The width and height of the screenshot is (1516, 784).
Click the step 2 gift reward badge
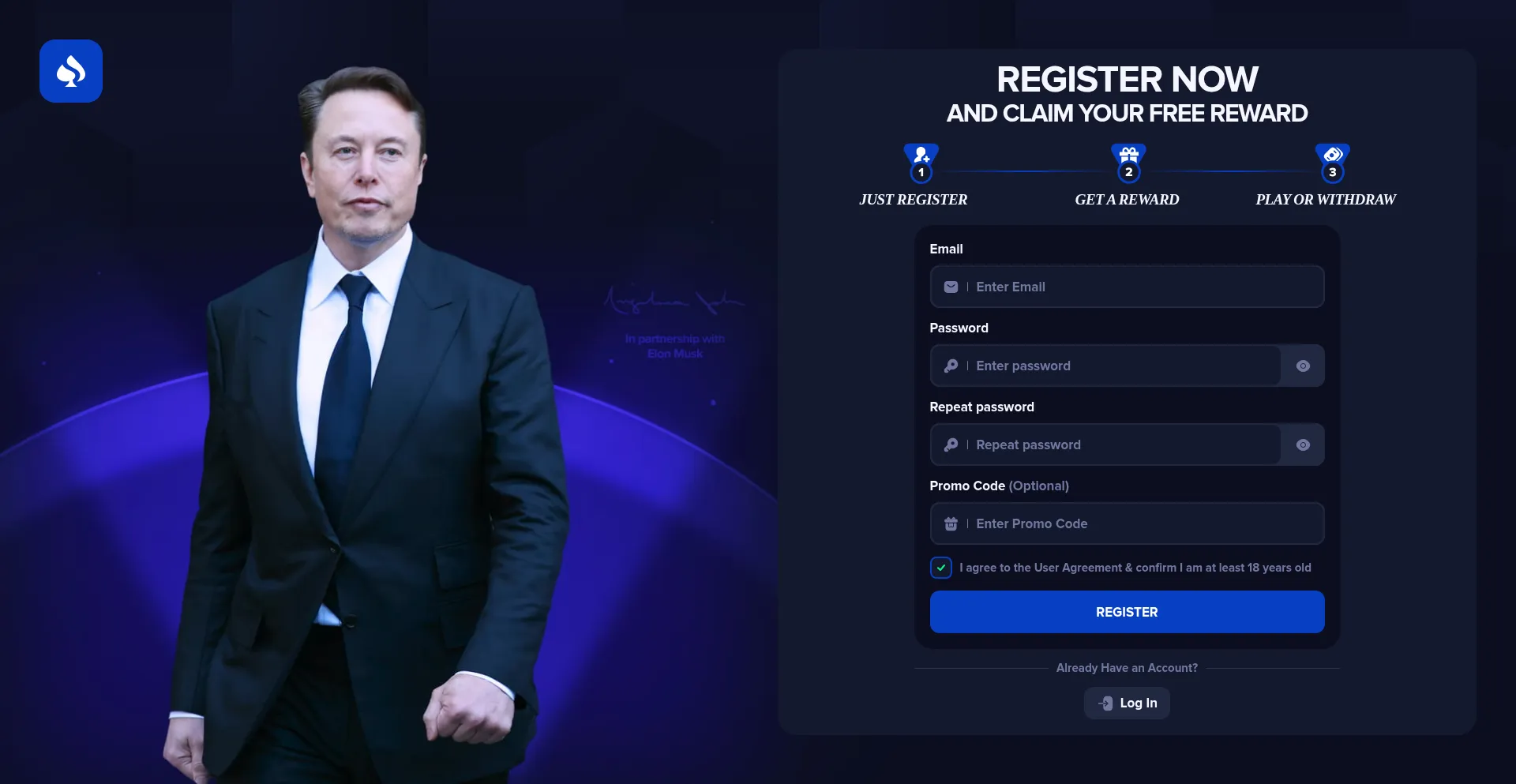[x=1128, y=163]
